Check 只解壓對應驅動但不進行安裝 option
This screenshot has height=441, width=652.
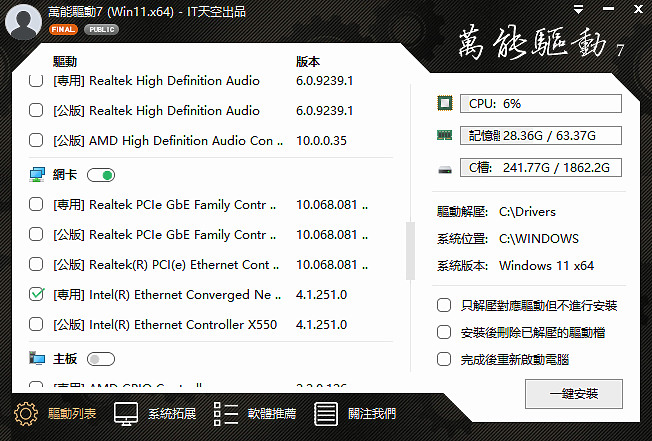click(x=444, y=305)
